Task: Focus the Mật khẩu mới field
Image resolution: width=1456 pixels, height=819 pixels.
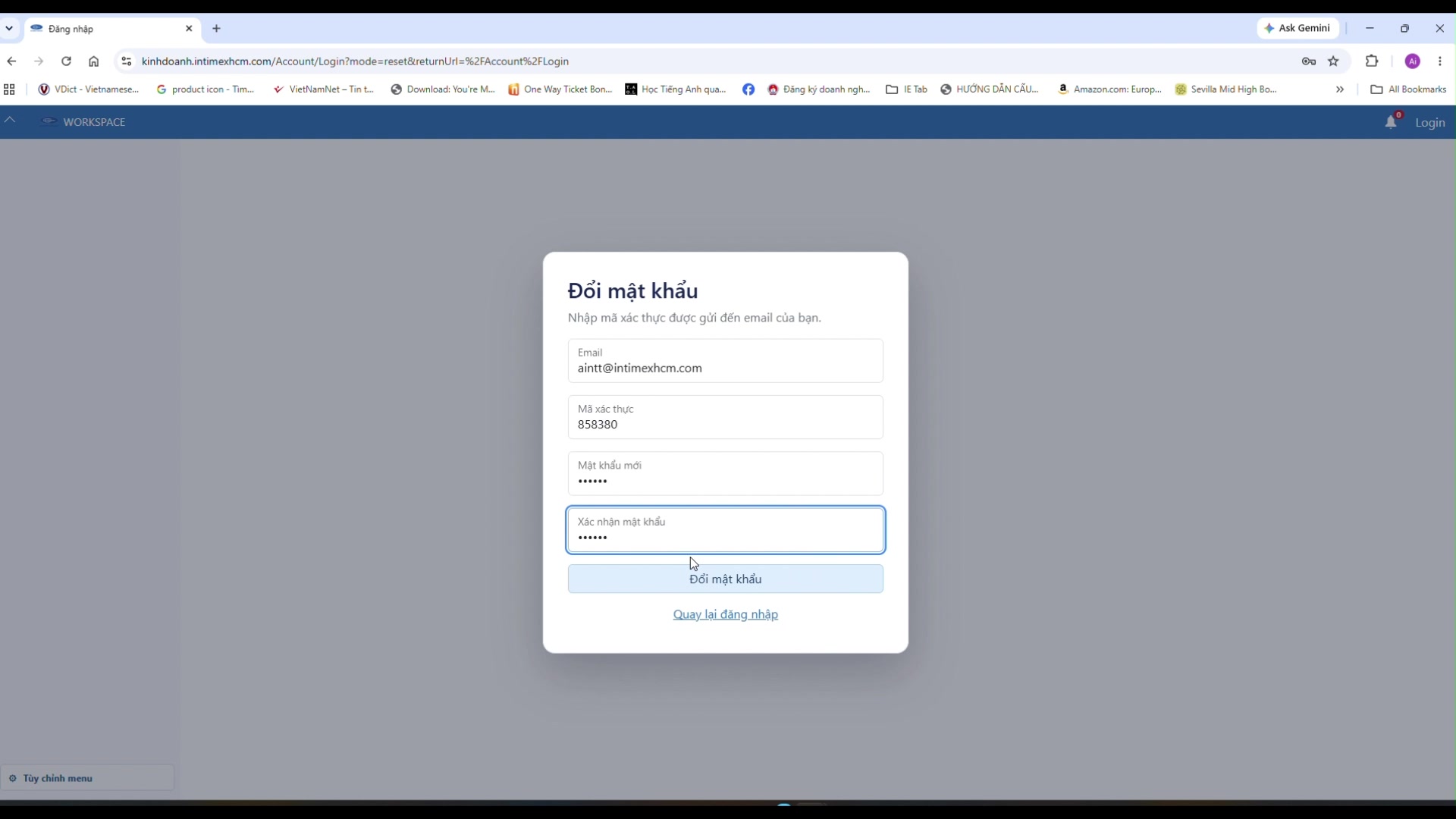Action: click(x=726, y=474)
